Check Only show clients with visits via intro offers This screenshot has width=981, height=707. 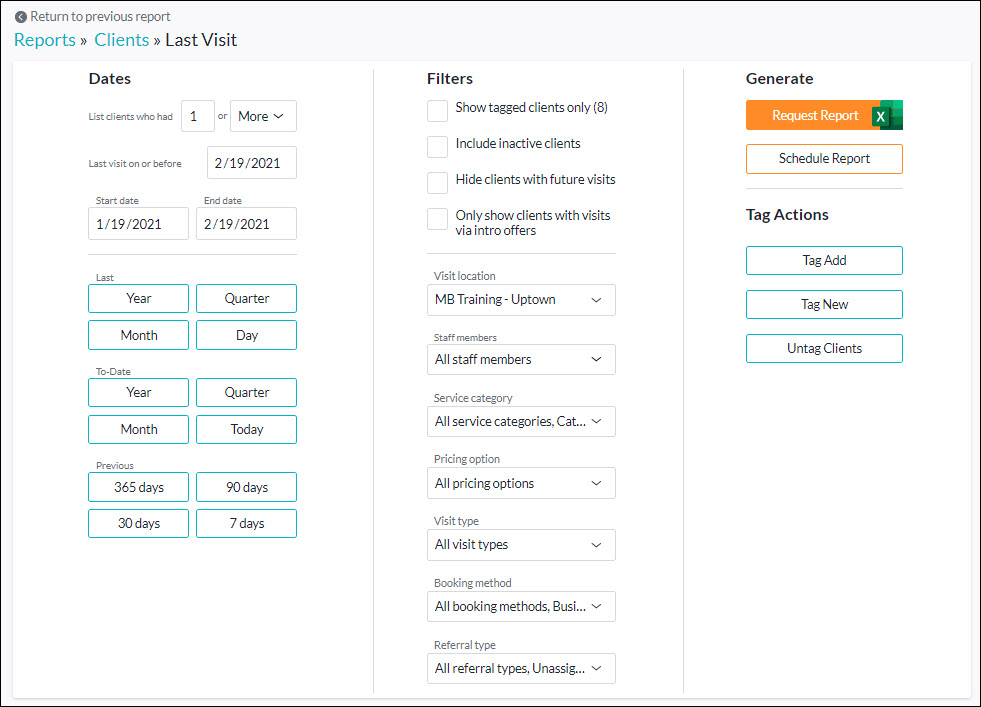coord(437,218)
